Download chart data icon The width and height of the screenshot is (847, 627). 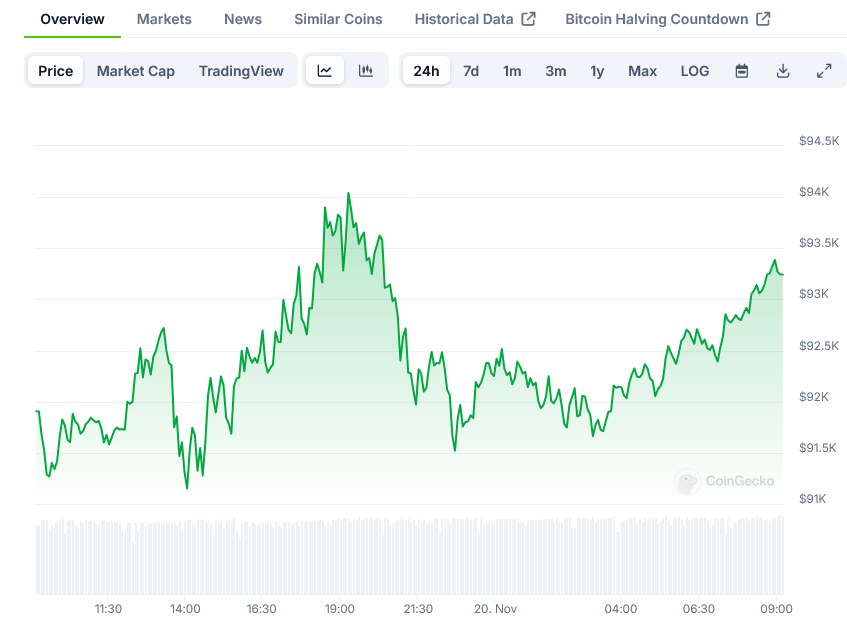pyautogui.click(x=783, y=71)
